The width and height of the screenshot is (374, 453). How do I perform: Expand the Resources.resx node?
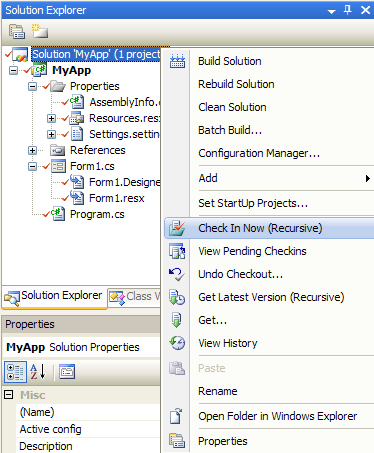pos(51,118)
